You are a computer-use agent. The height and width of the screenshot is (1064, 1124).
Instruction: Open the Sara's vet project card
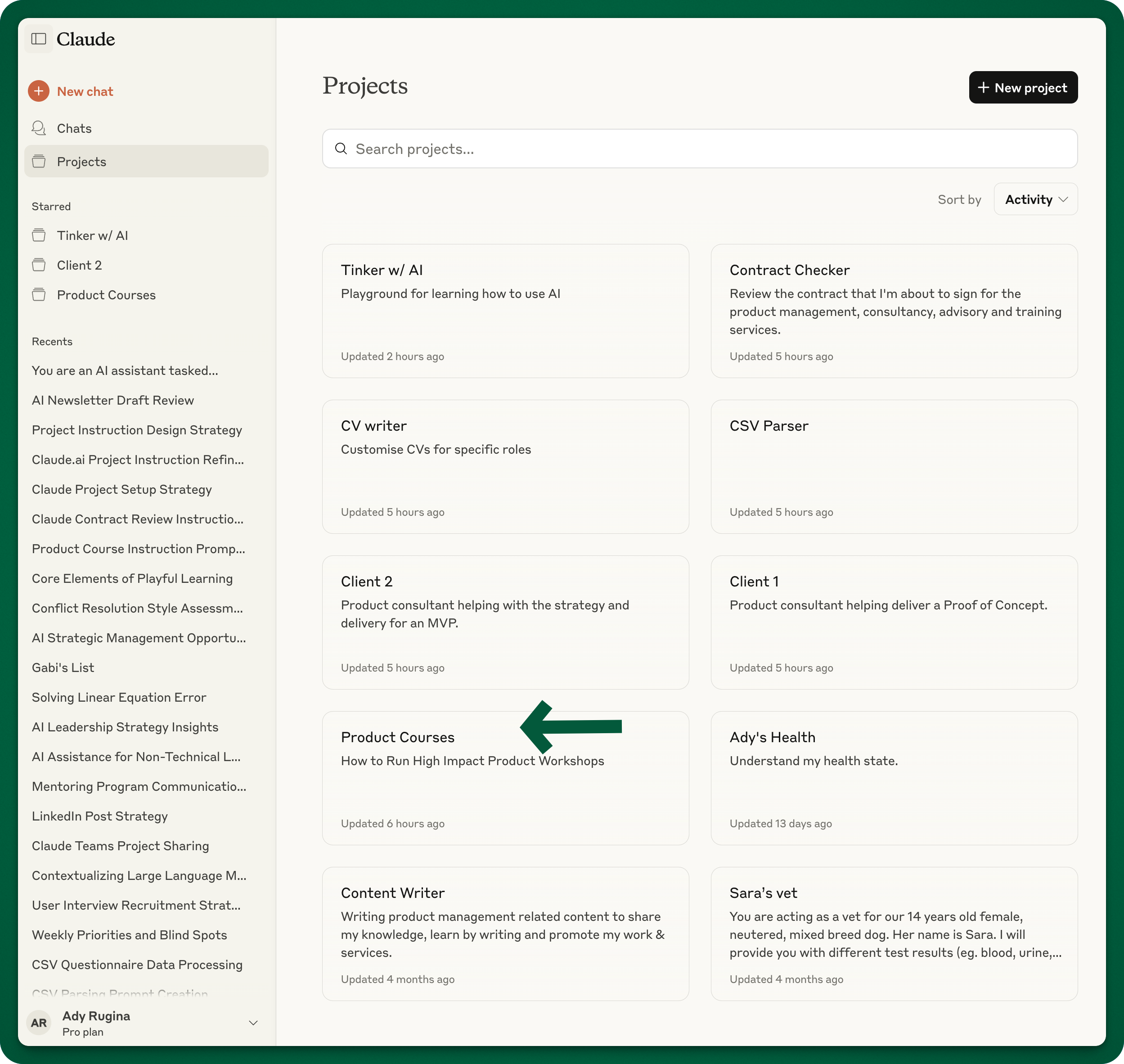pyautogui.click(x=894, y=933)
